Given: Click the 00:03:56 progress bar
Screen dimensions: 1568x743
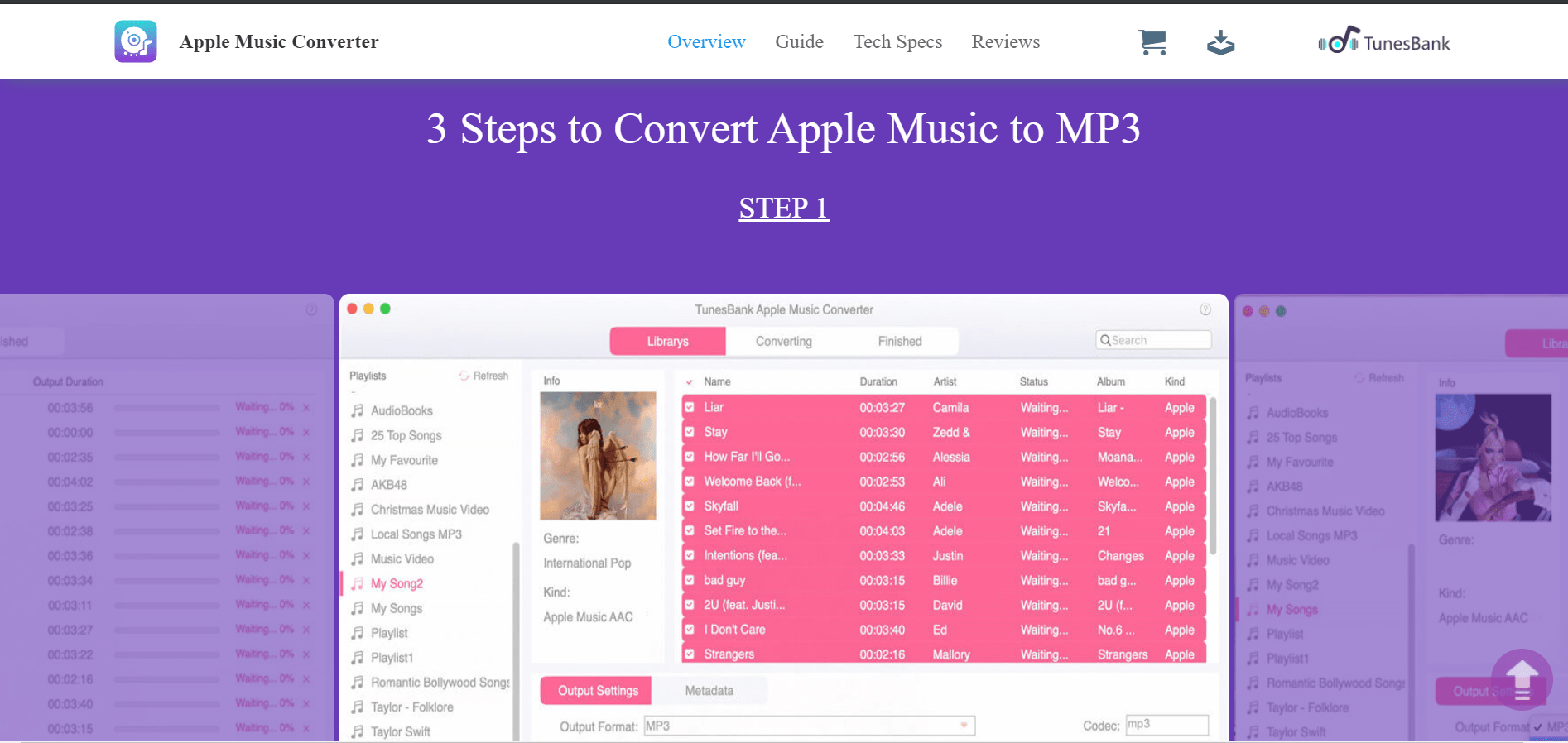Looking at the screenshot, I should click(167, 408).
